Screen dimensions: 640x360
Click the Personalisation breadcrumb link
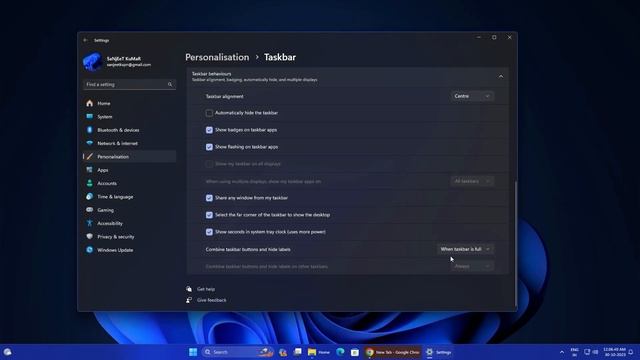tap(217, 57)
